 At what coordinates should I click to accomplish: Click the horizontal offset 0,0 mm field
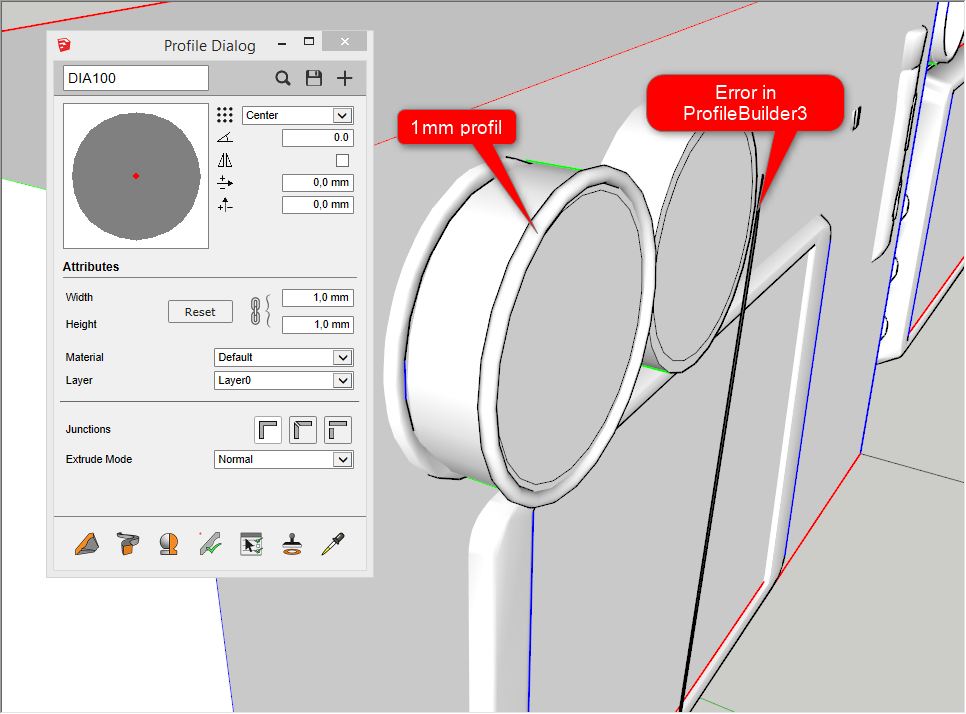click(x=318, y=182)
